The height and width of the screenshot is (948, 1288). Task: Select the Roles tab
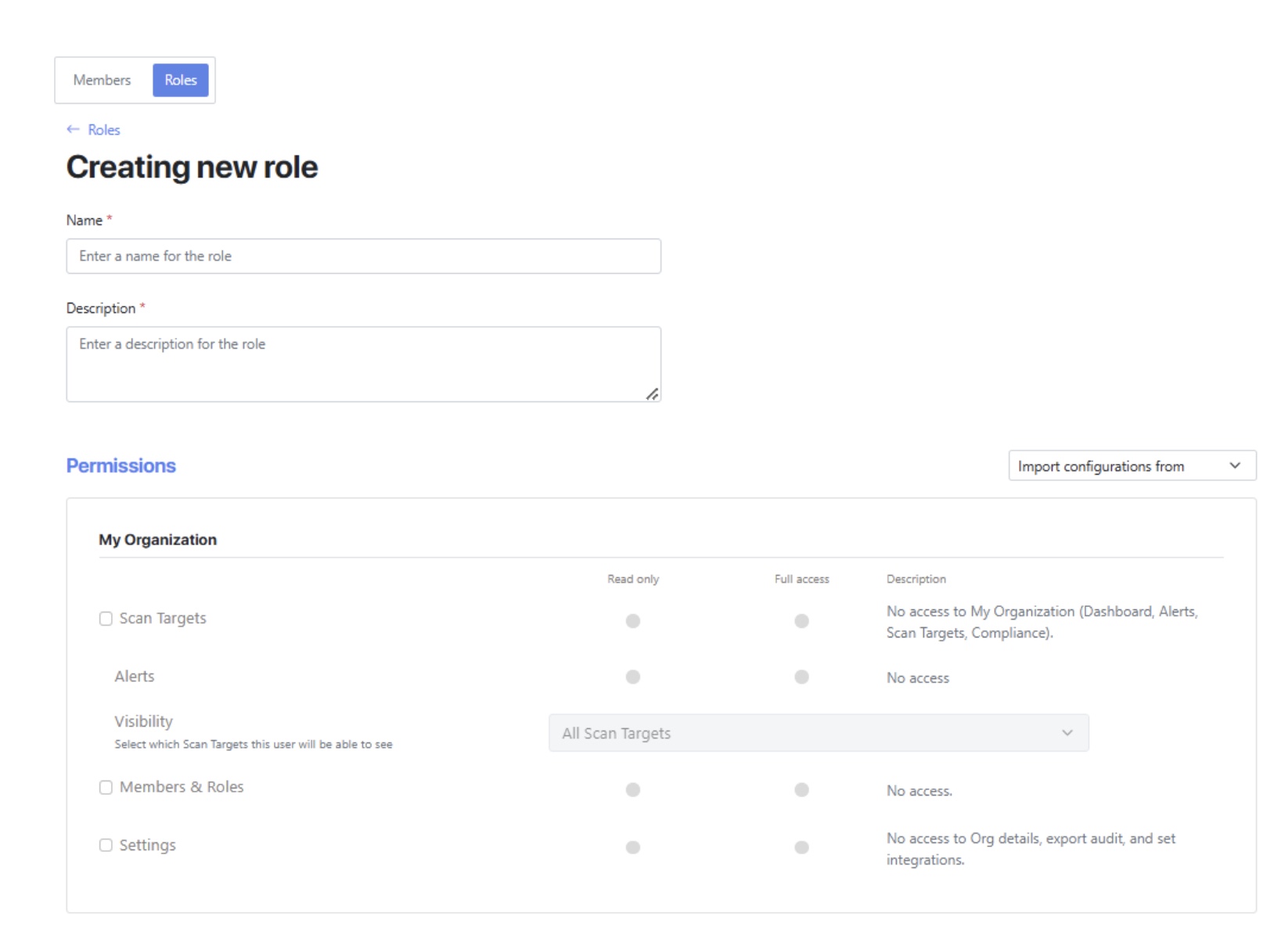point(181,80)
